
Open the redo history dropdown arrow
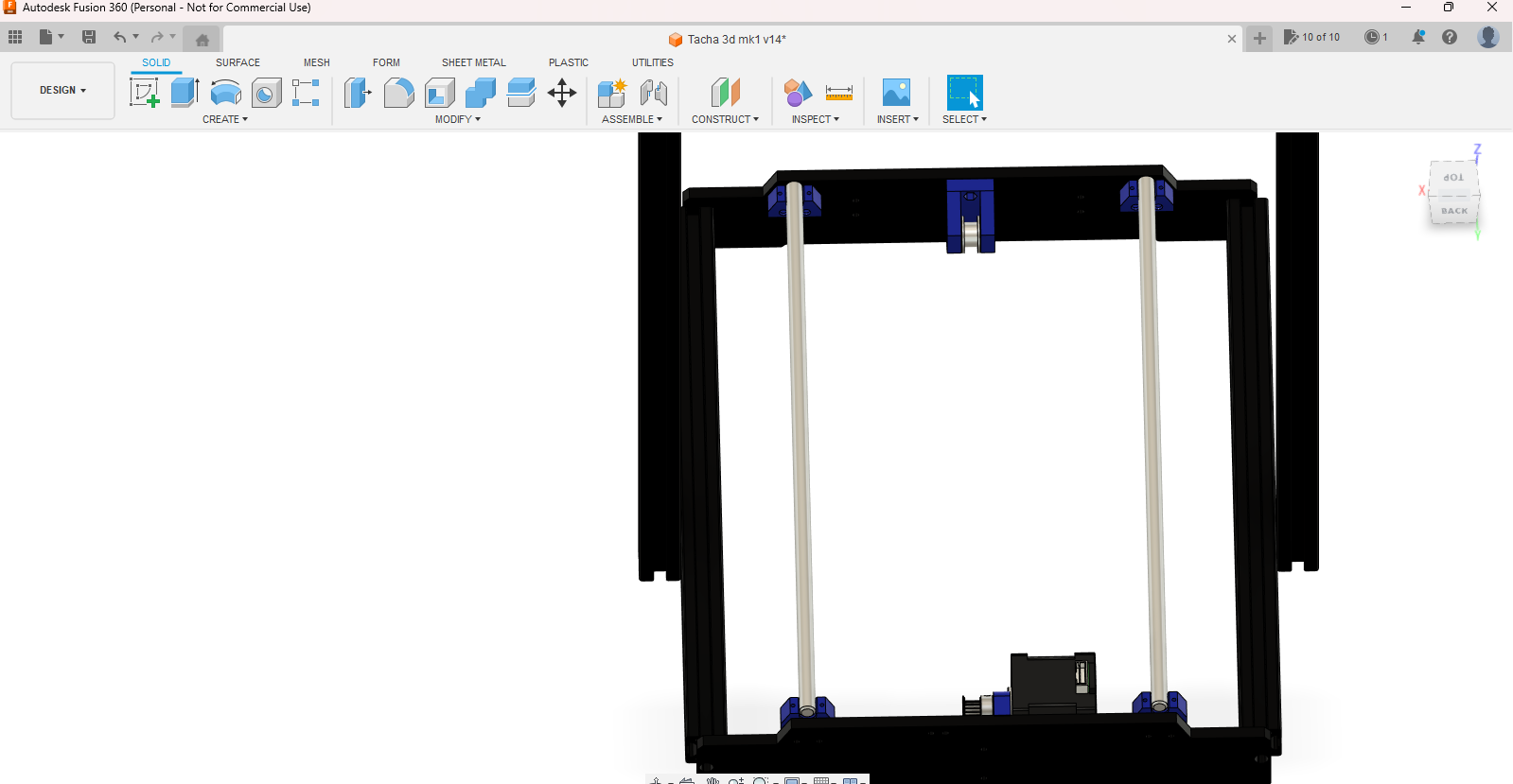coord(173,37)
